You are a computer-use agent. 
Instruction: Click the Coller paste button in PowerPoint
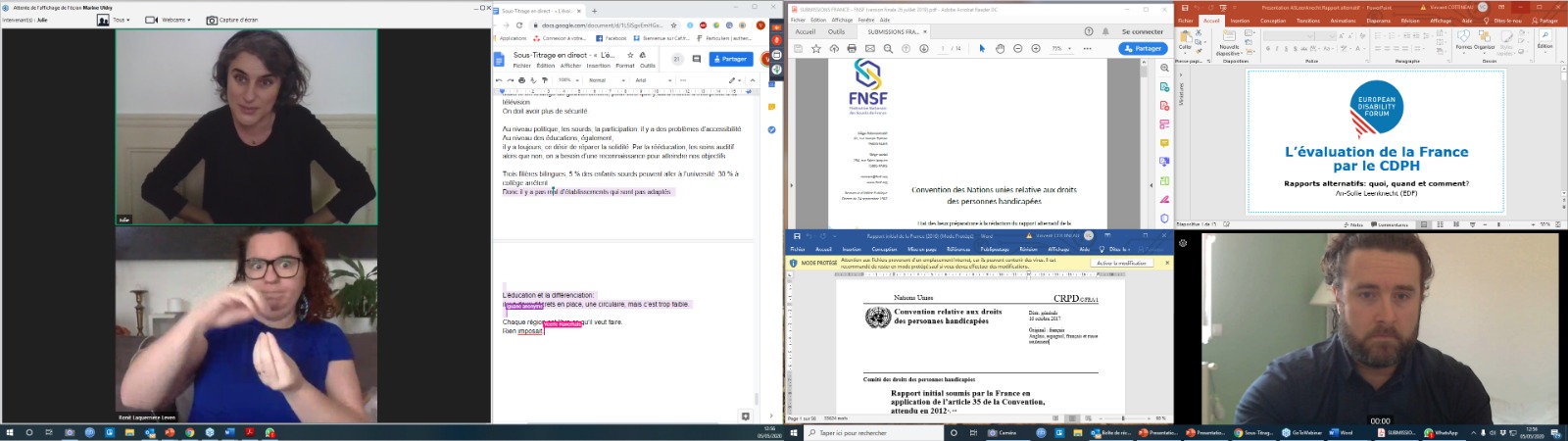coord(1185,41)
